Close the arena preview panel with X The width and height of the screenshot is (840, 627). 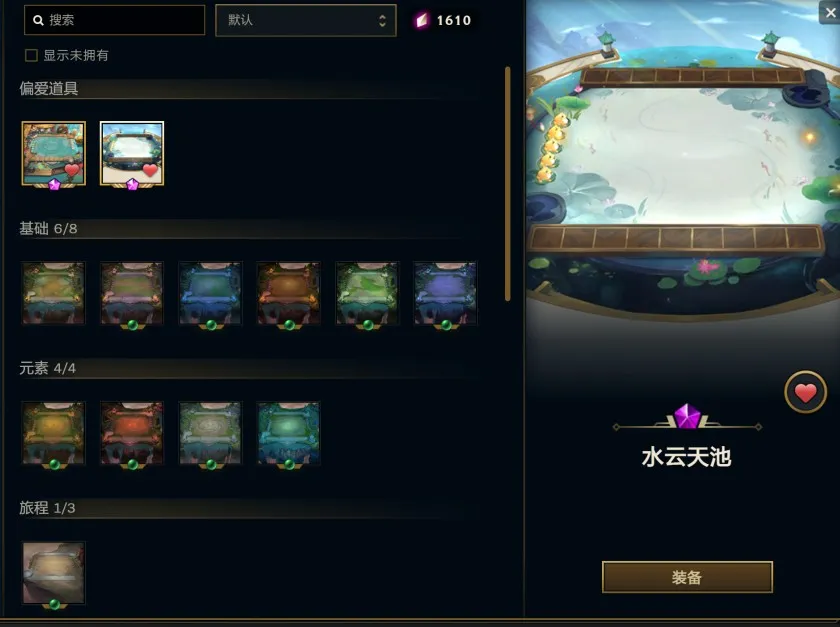point(830,12)
